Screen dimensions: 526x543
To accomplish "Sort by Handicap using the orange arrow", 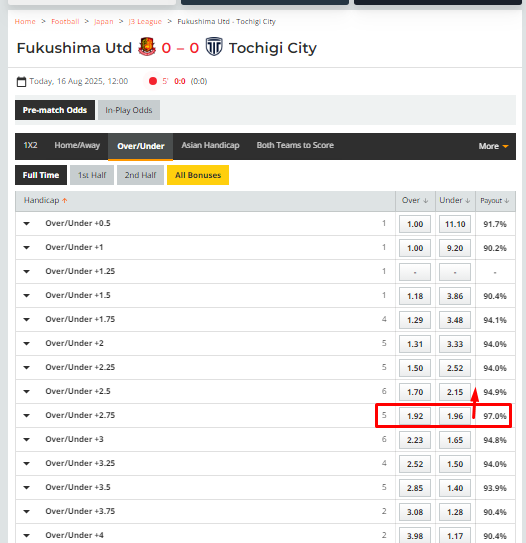I will 64,201.
